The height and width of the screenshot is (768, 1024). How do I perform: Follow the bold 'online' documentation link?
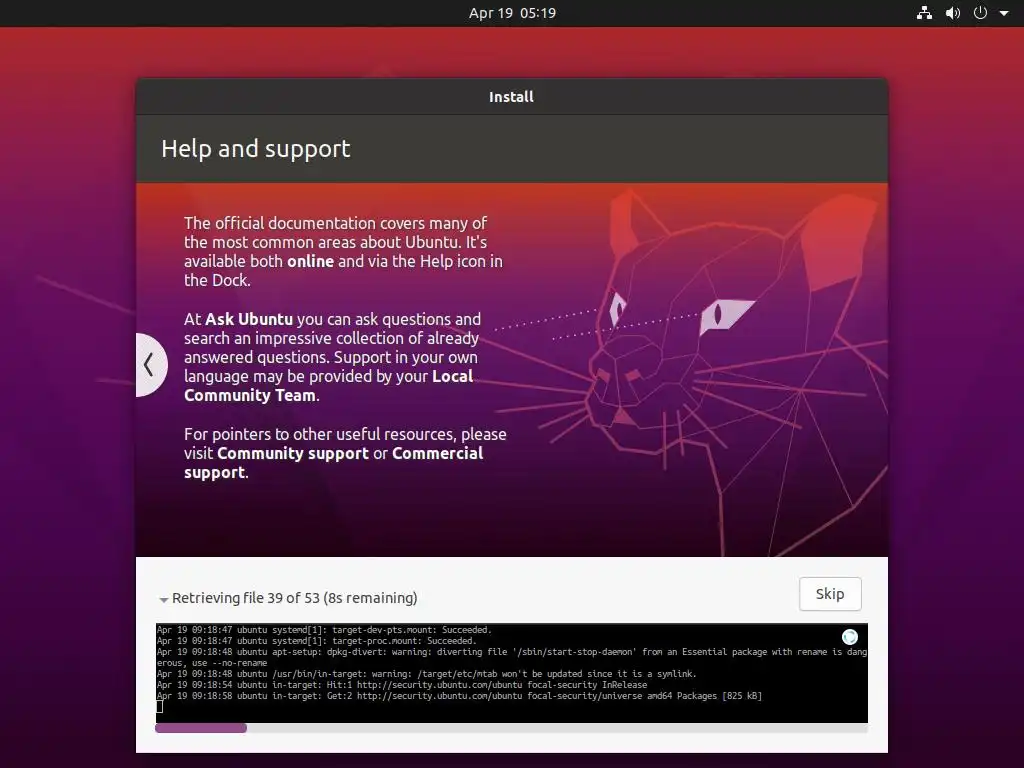pos(310,261)
